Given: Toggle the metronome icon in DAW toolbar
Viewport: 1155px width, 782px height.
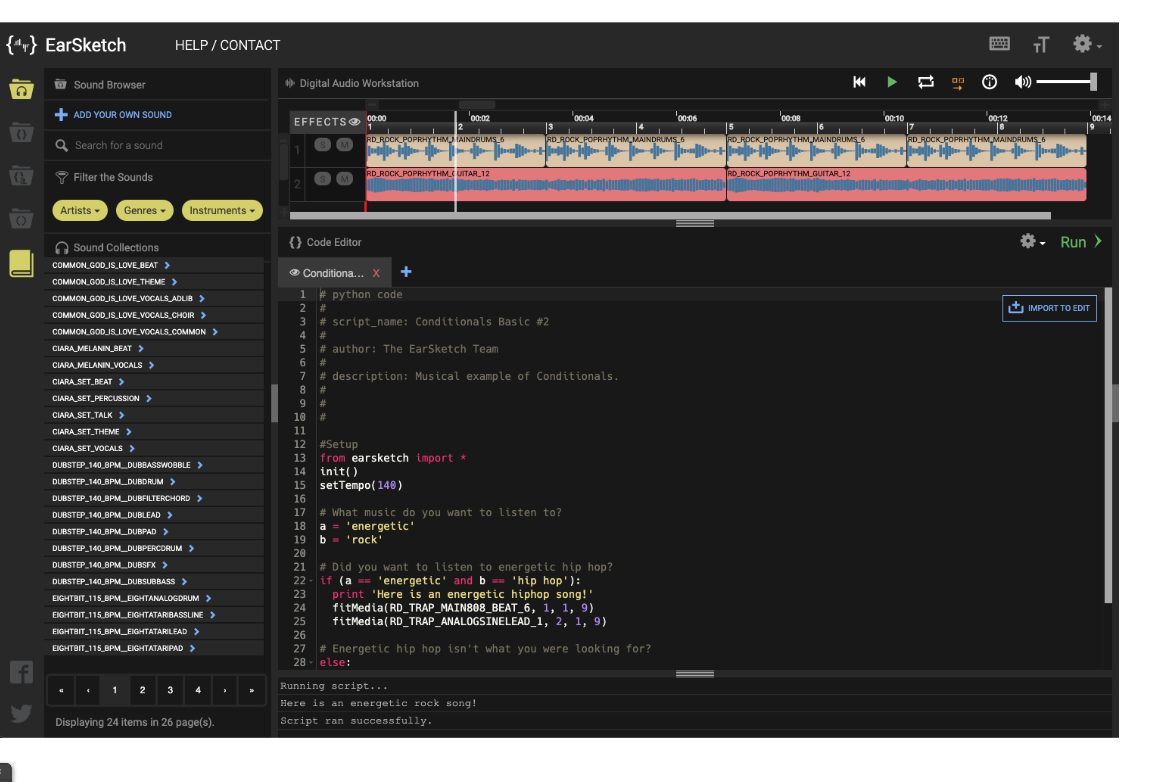Looking at the screenshot, I should point(989,83).
